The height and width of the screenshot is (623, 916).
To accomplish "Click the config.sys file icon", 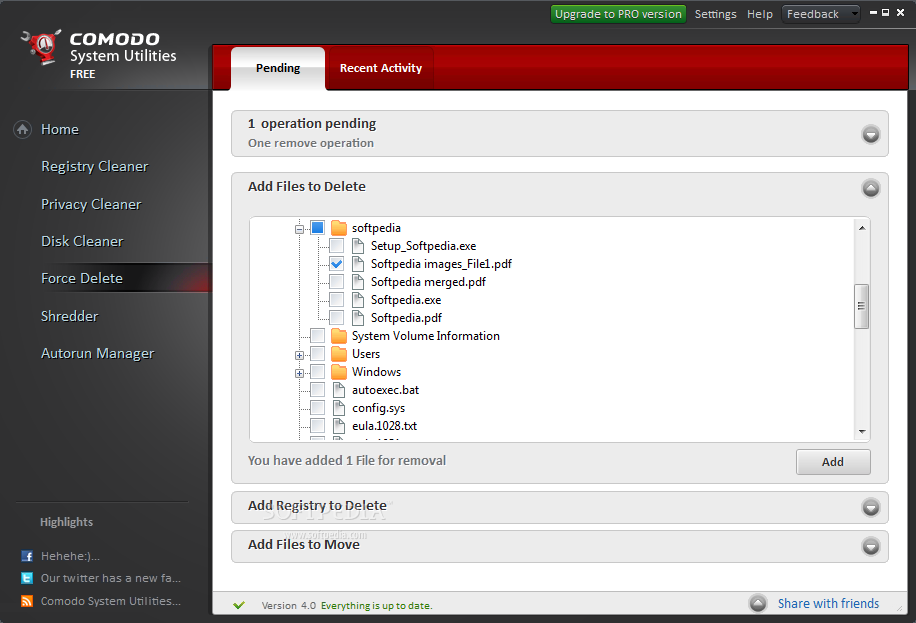I will tap(339, 408).
